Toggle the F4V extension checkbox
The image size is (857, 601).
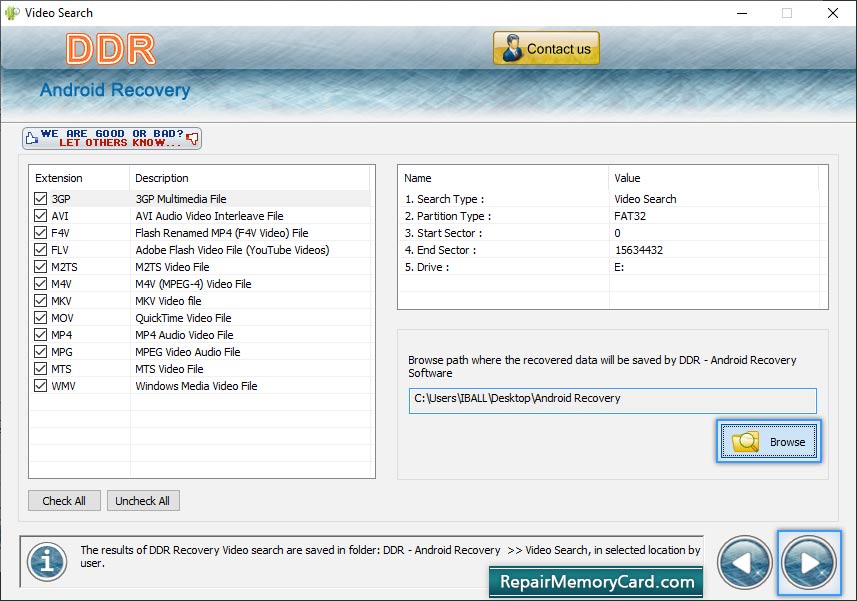pos(40,232)
